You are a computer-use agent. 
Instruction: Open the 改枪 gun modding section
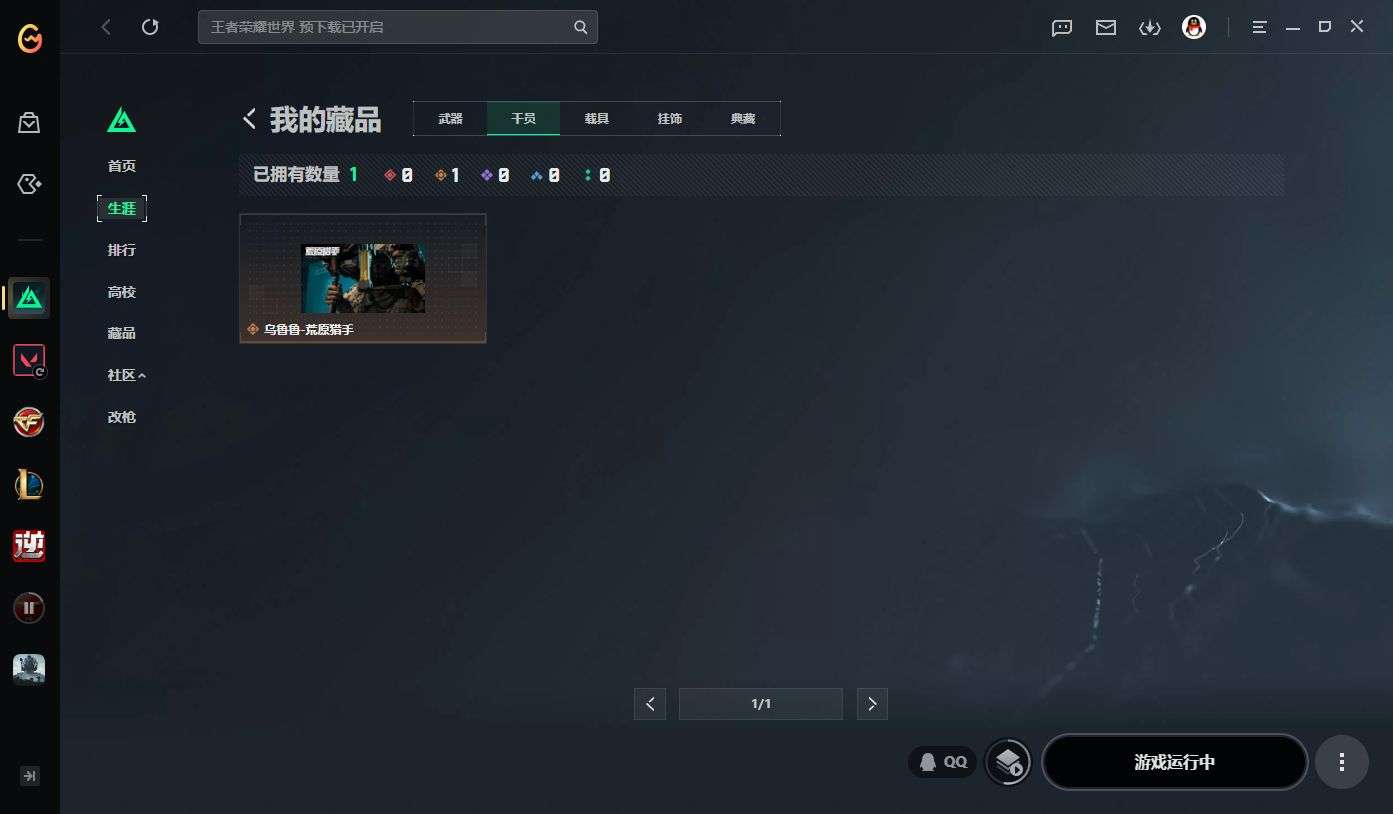(122, 417)
